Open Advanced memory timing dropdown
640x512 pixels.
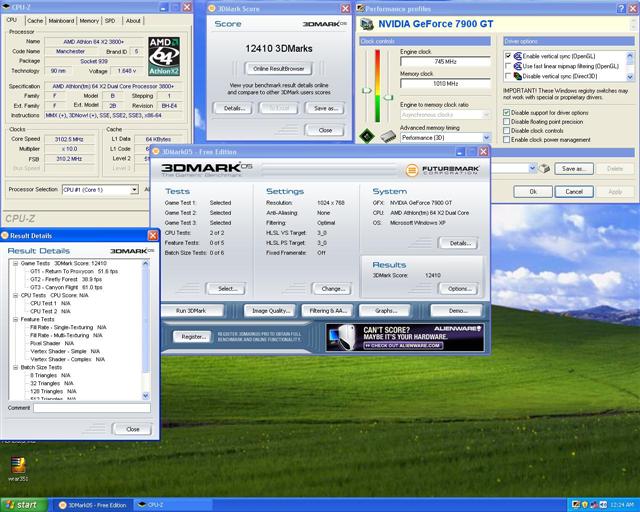pyautogui.click(x=486, y=138)
